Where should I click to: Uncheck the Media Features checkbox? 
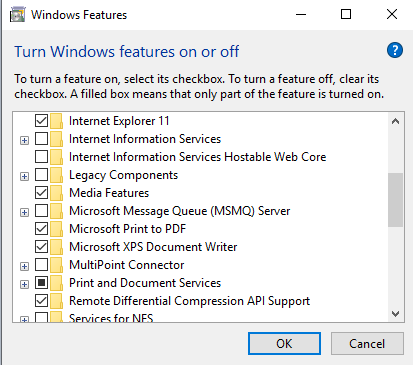41,192
